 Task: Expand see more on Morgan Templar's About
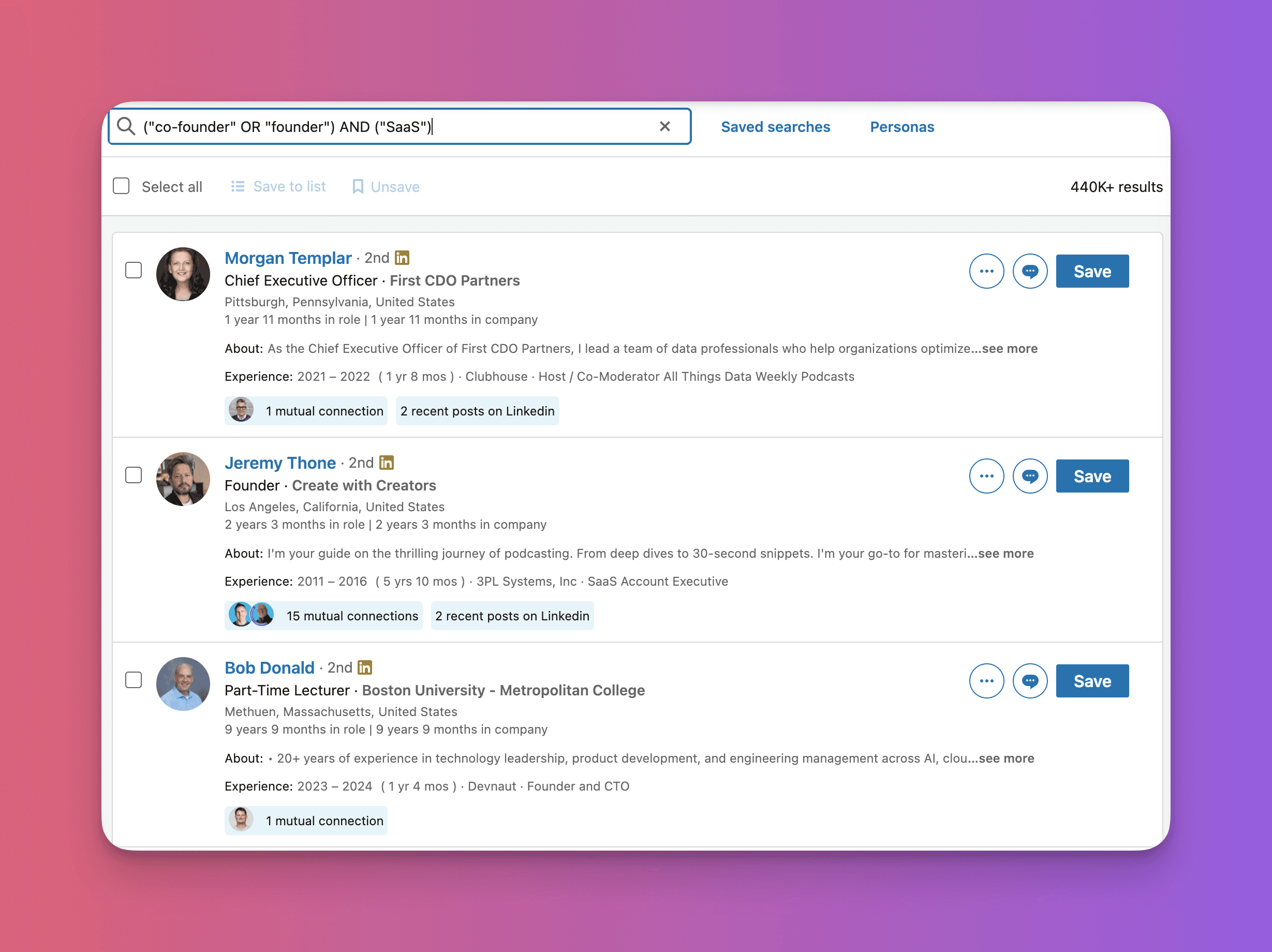(1009, 348)
